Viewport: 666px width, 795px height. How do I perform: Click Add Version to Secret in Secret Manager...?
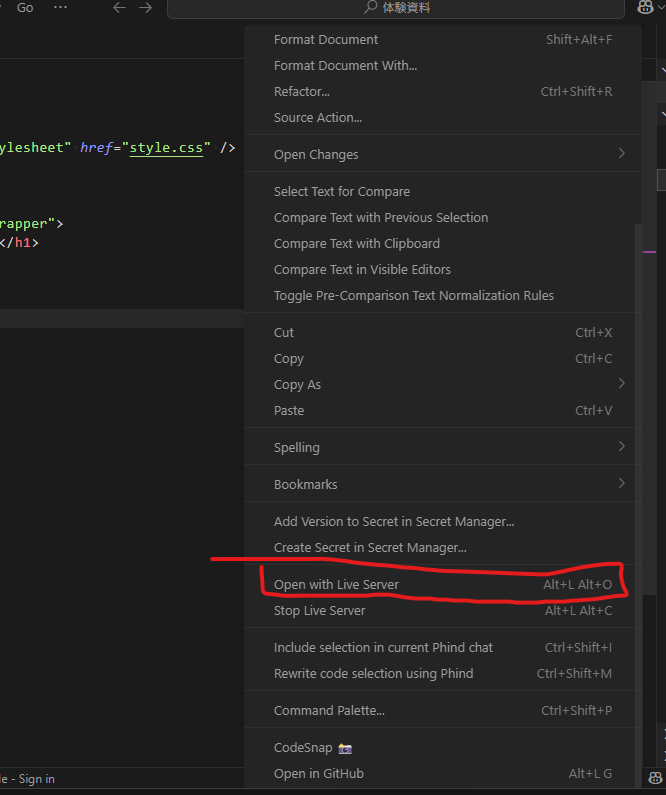[443, 522]
